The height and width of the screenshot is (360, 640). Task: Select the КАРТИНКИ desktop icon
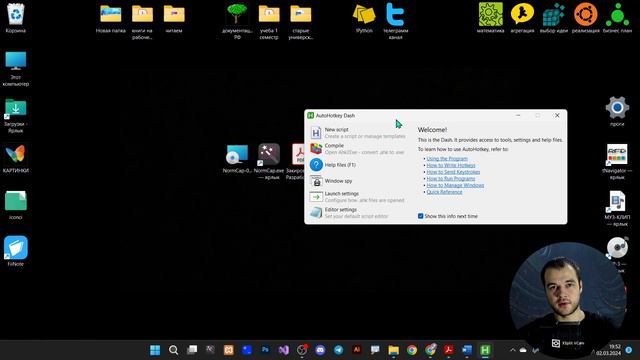(x=16, y=159)
